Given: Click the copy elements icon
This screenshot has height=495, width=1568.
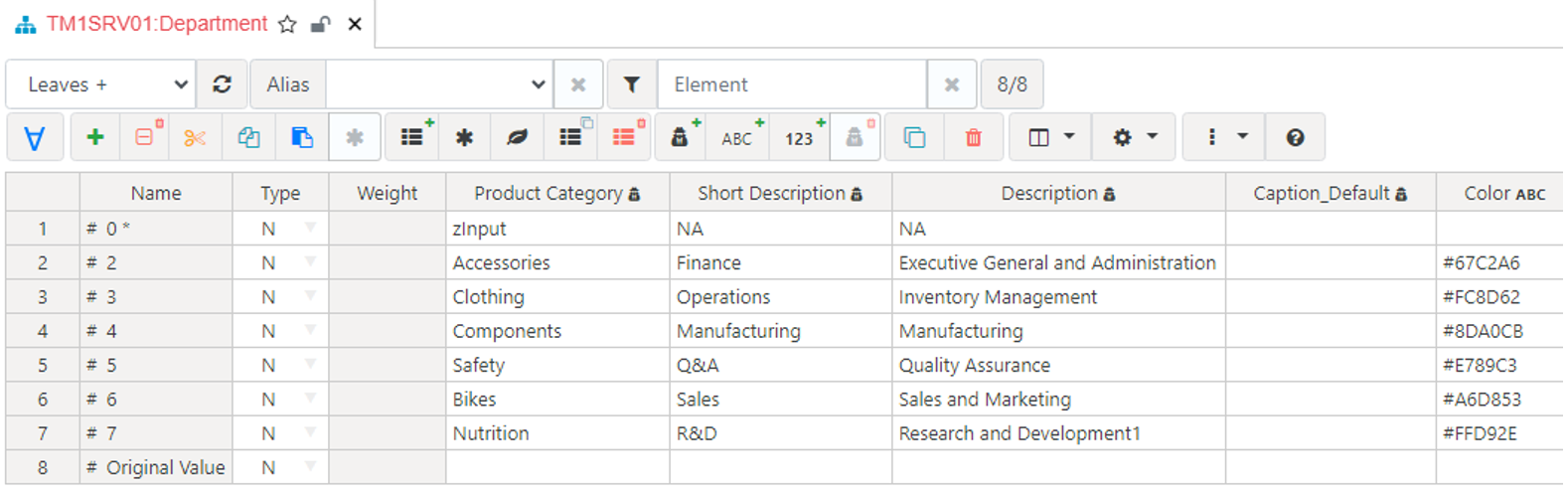Looking at the screenshot, I should point(248,137).
